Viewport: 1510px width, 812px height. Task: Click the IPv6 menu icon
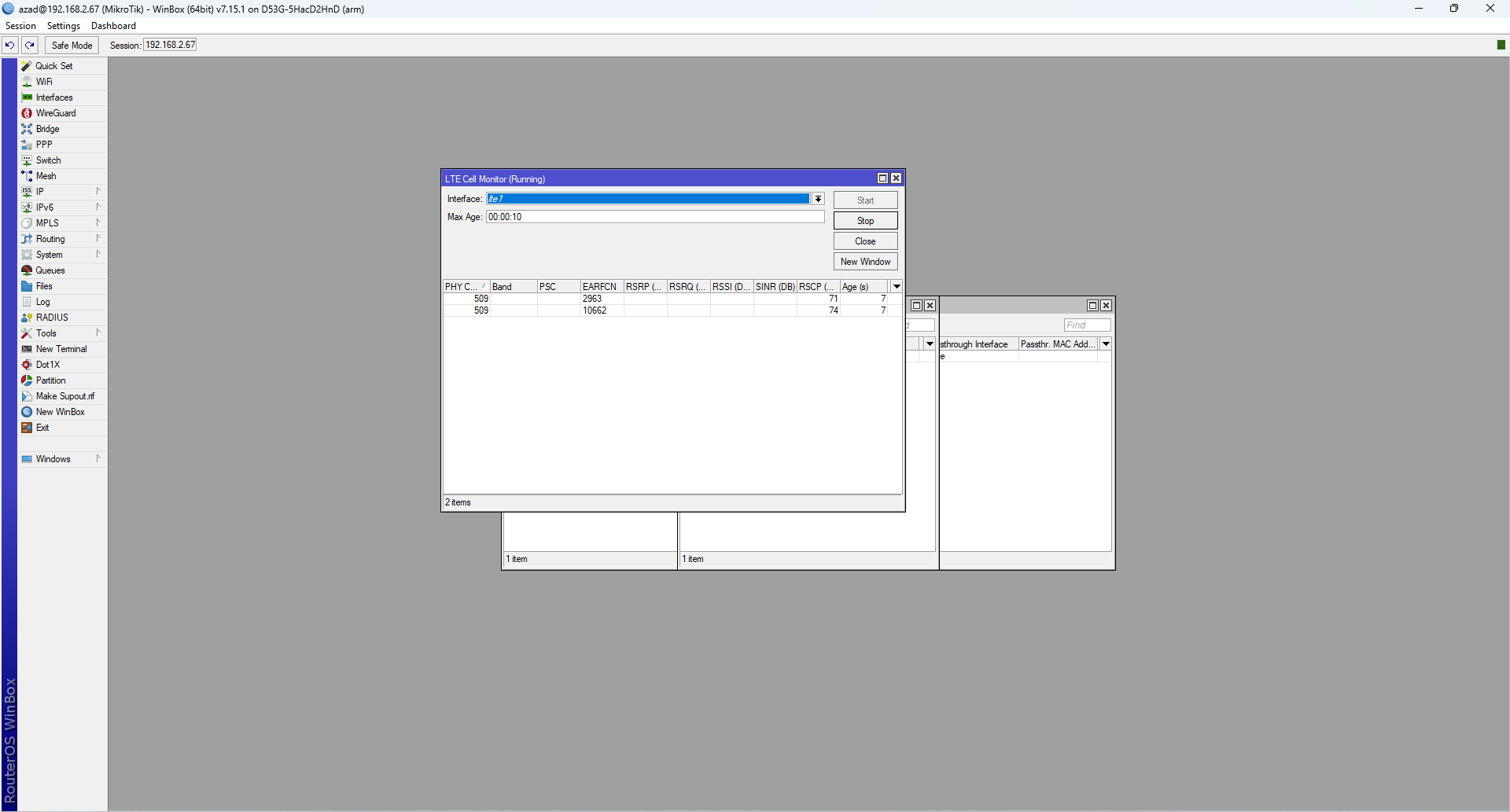click(27, 208)
